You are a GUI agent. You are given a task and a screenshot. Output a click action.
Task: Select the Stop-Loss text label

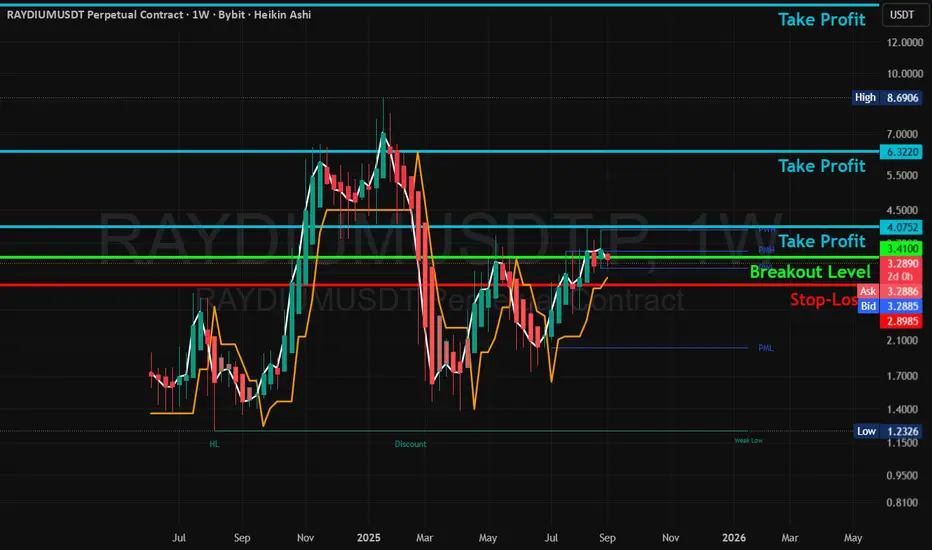point(824,300)
